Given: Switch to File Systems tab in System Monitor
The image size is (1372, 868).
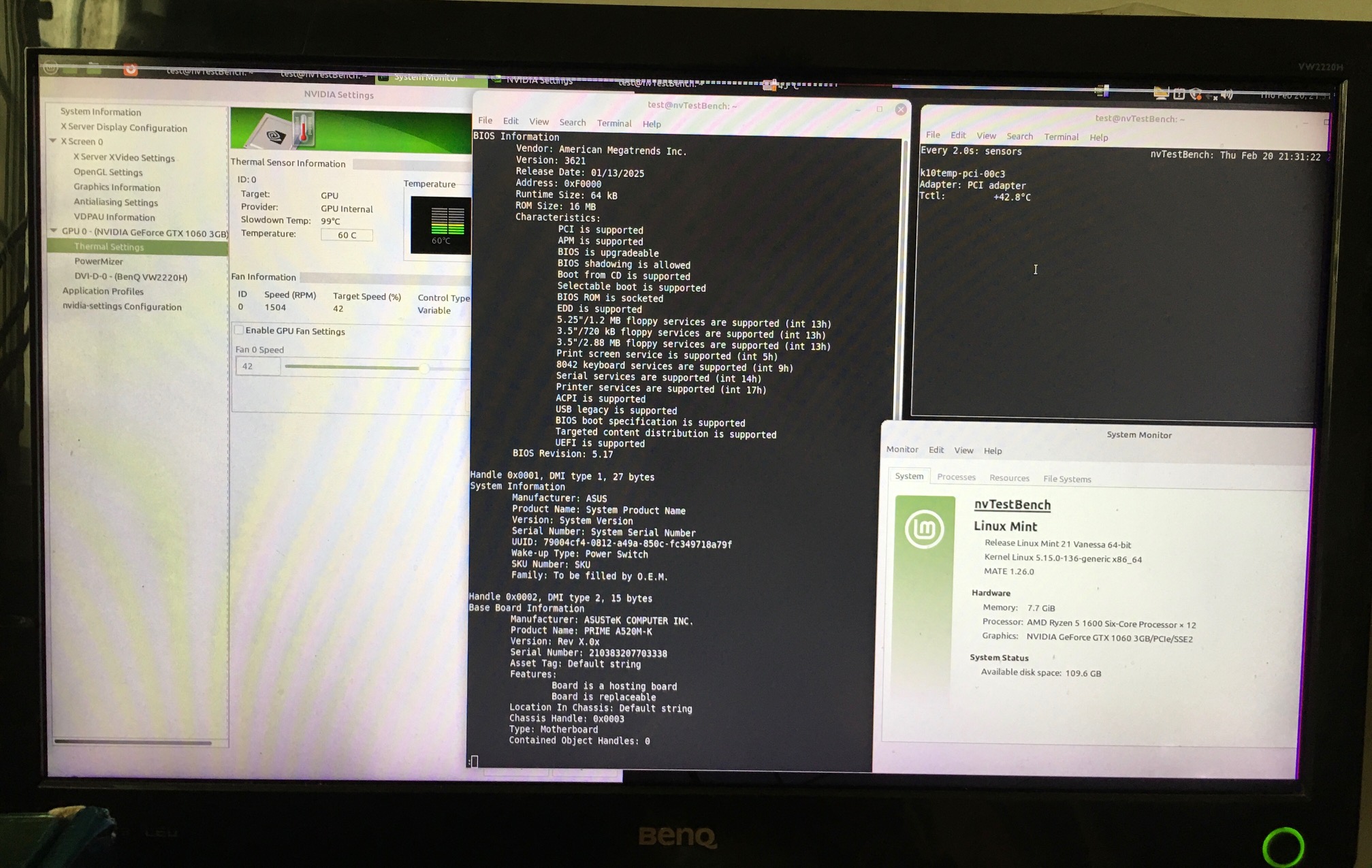Looking at the screenshot, I should (x=1067, y=479).
